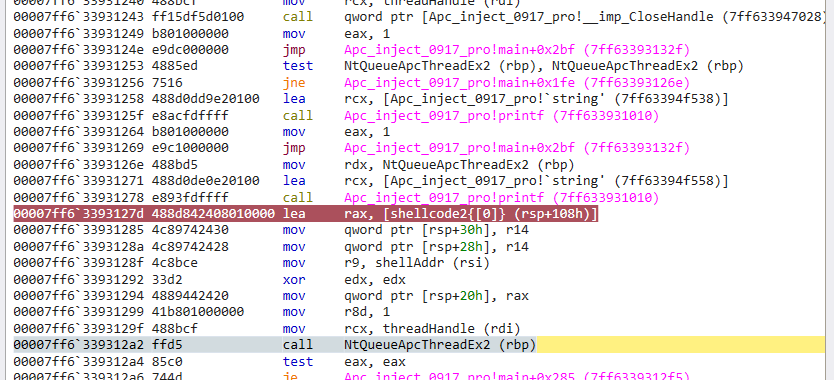This screenshot has height=380, width=834.
Task: Click operand 'r8d, 1'
Action: 367,312
